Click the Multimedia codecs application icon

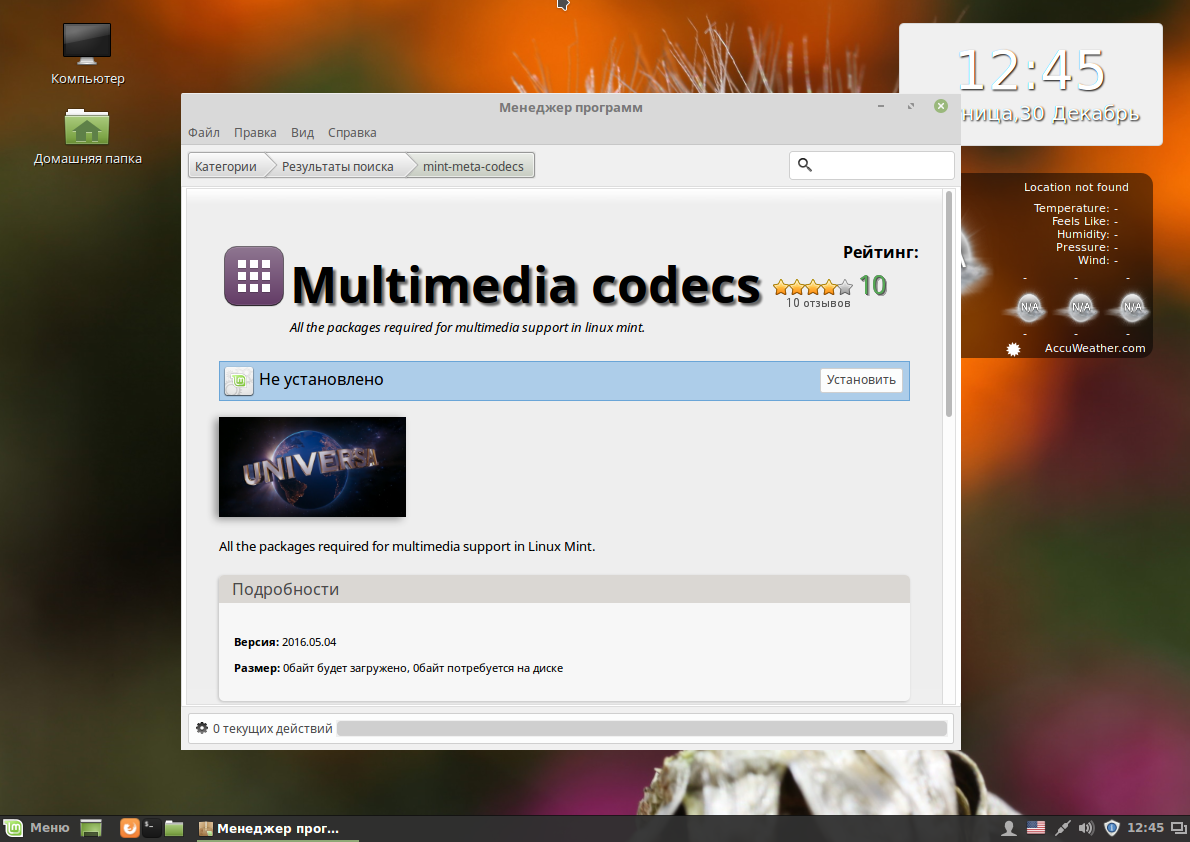pyautogui.click(x=253, y=276)
